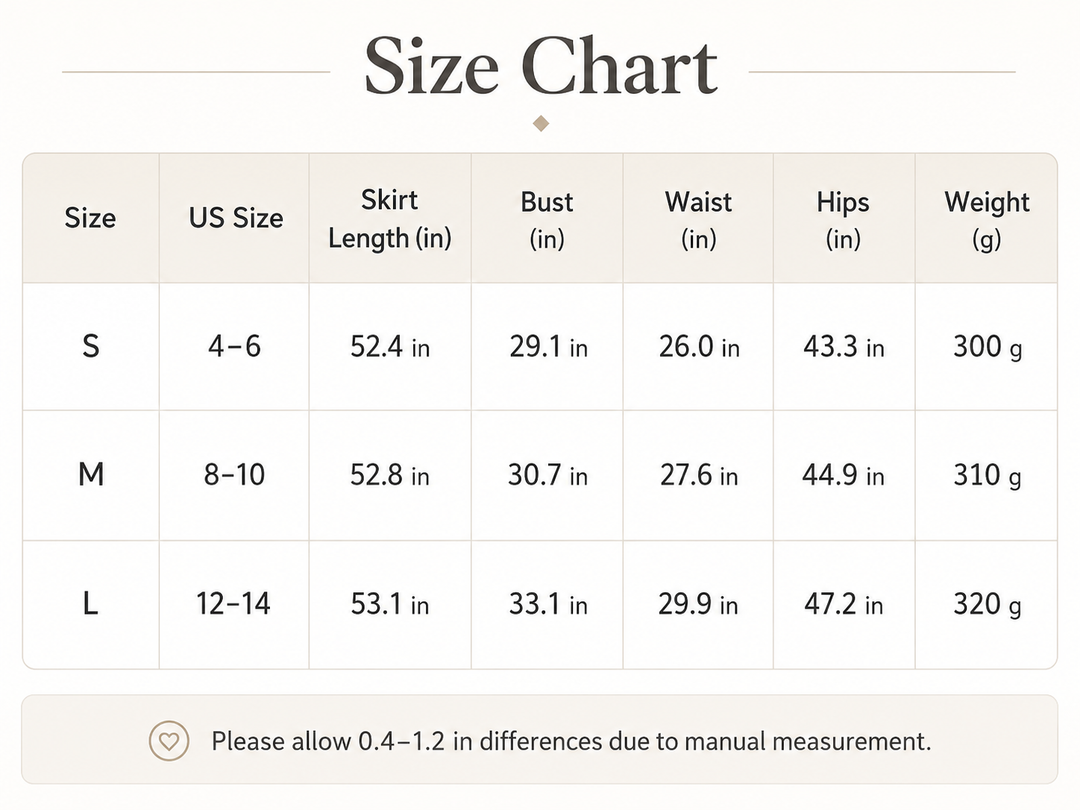The width and height of the screenshot is (1080, 810).
Task: Click the diamond ornament under the title
Action: (x=541, y=123)
